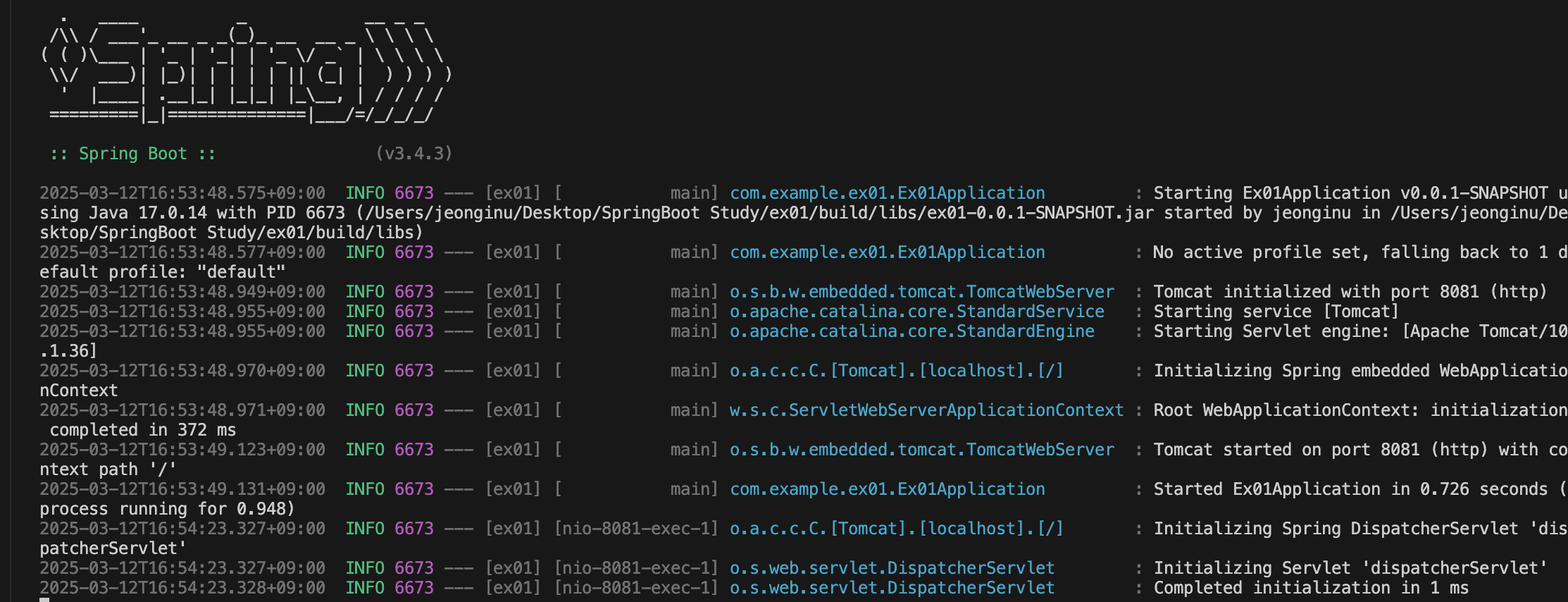Click the '.1.36]' wrapped line
The width and height of the screenshot is (1568, 602).
pyautogui.click(x=68, y=351)
